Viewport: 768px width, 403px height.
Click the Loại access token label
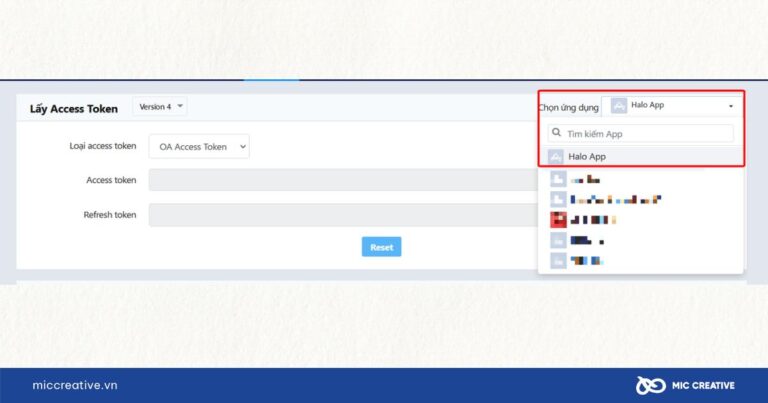pyautogui.click(x=102, y=146)
